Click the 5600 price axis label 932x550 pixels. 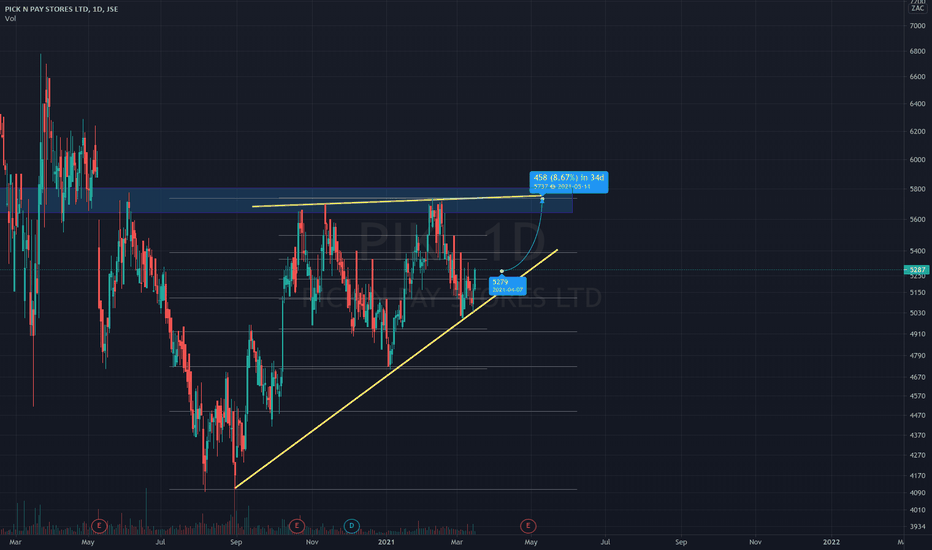(x=917, y=219)
